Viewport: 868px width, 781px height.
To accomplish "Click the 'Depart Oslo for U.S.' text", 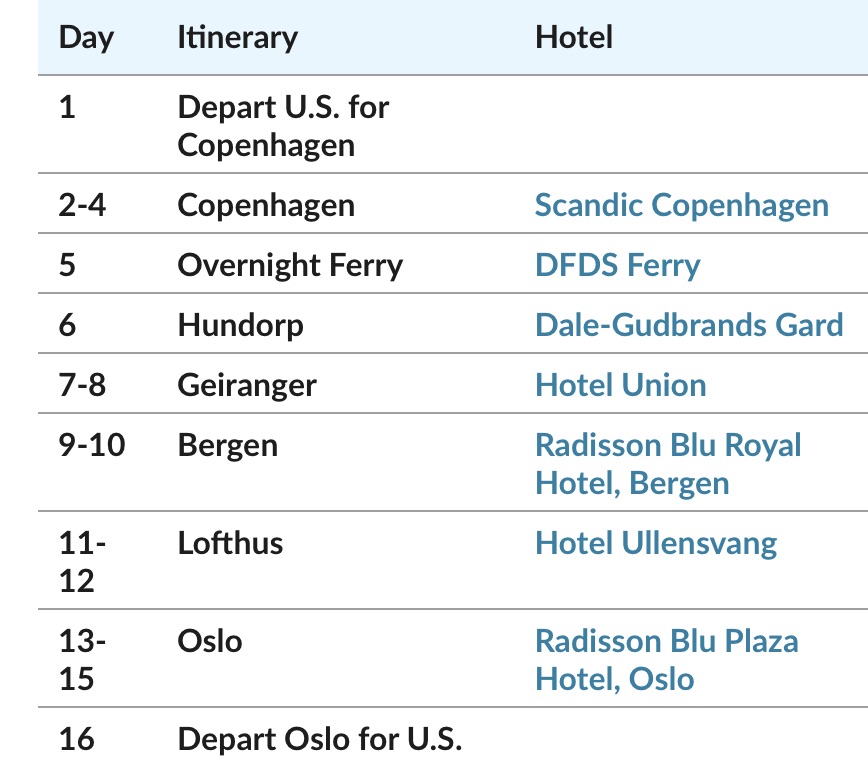I will [x=320, y=739].
